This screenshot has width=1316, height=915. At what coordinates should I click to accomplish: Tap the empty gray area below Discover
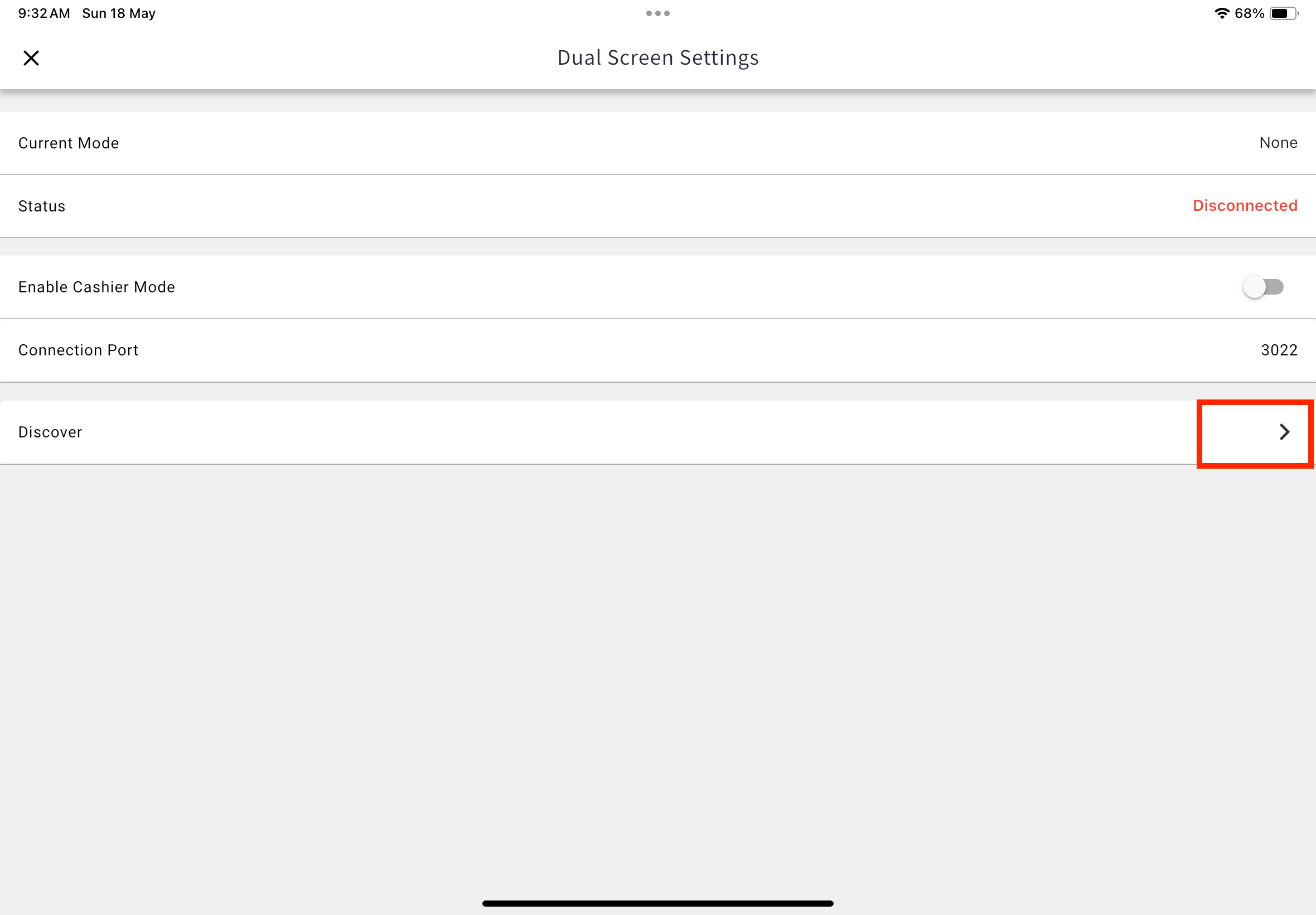tap(657, 677)
